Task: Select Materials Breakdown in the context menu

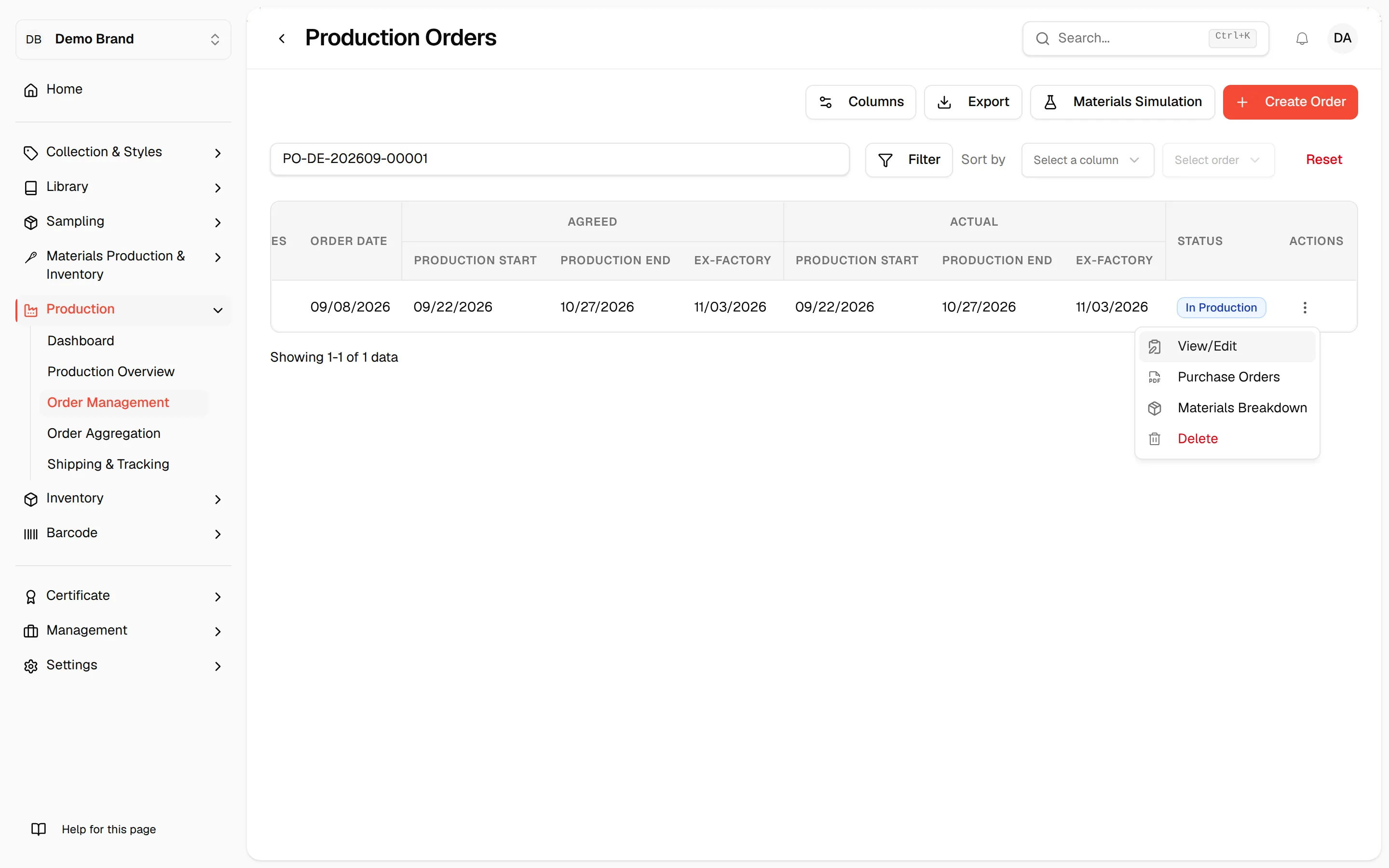Action: pyautogui.click(x=1226, y=408)
